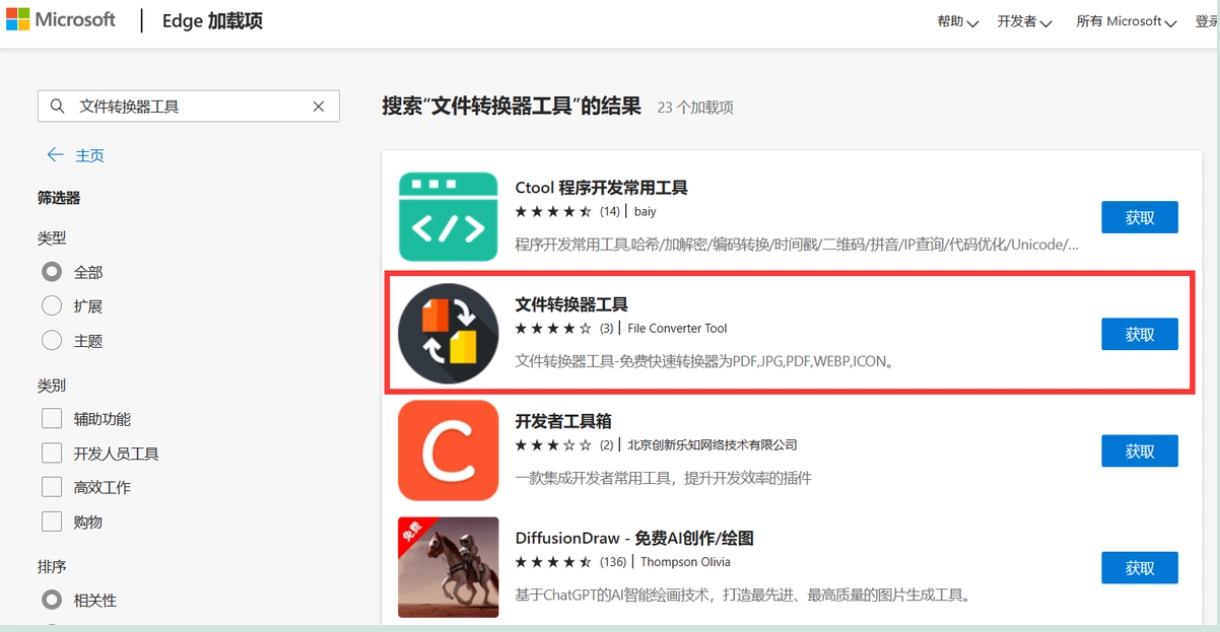The height and width of the screenshot is (632, 1220).
Task: Click the 文件转换器工具 description text
Action: pos(704,361)
